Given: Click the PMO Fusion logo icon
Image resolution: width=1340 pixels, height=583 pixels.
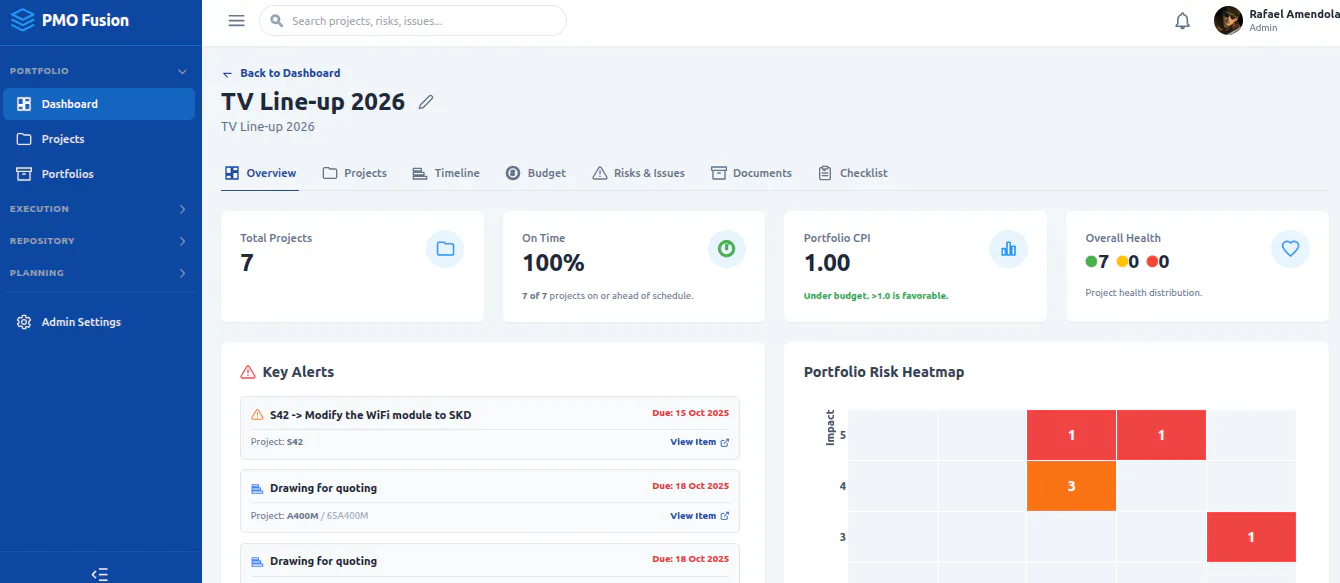Looking at the screenshot, I should (22, 20).
